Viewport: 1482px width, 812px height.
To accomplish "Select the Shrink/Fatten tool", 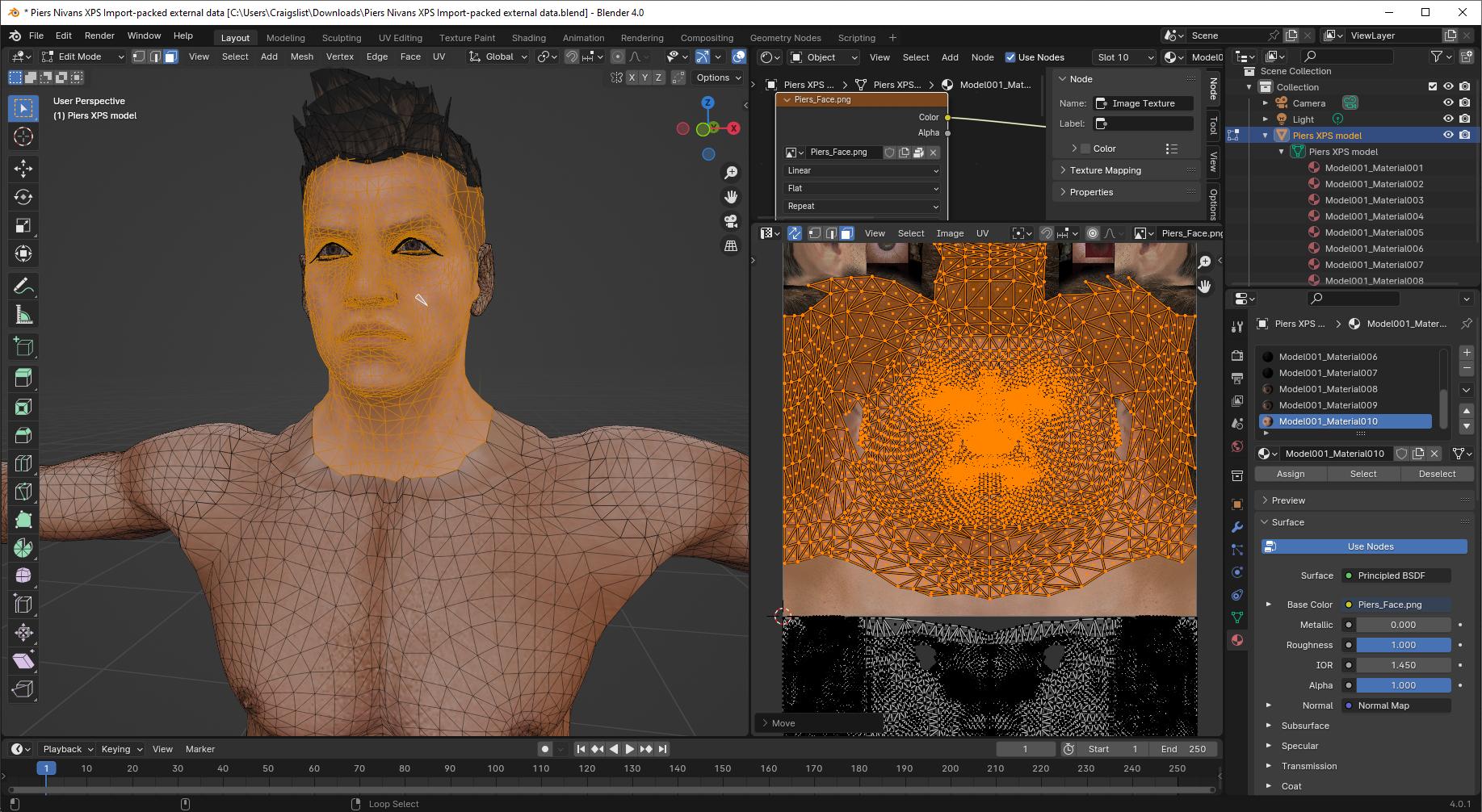I will click(x=23, y=632).
